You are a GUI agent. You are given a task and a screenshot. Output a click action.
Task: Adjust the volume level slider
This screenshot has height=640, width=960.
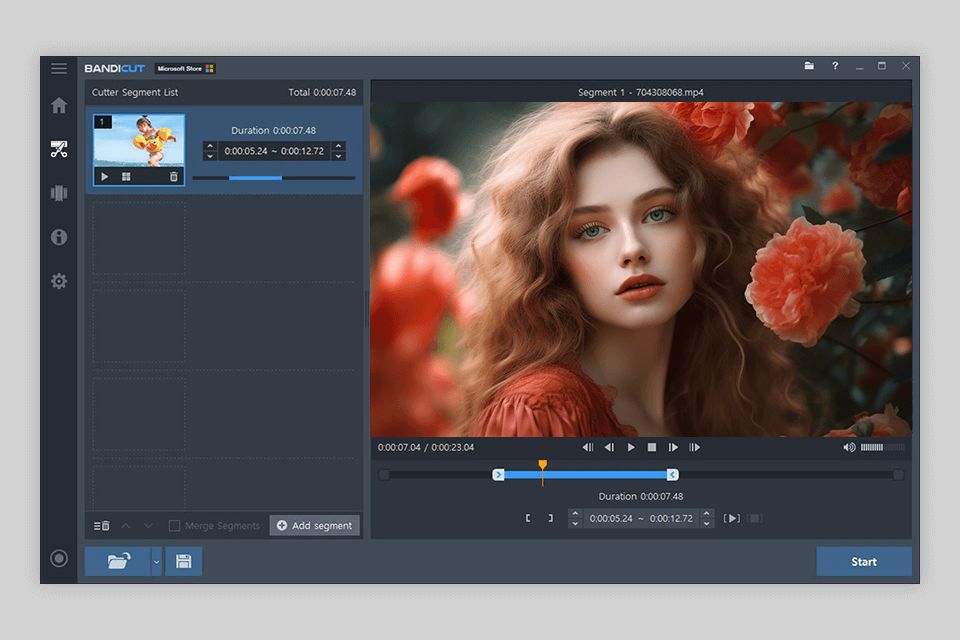882,447
